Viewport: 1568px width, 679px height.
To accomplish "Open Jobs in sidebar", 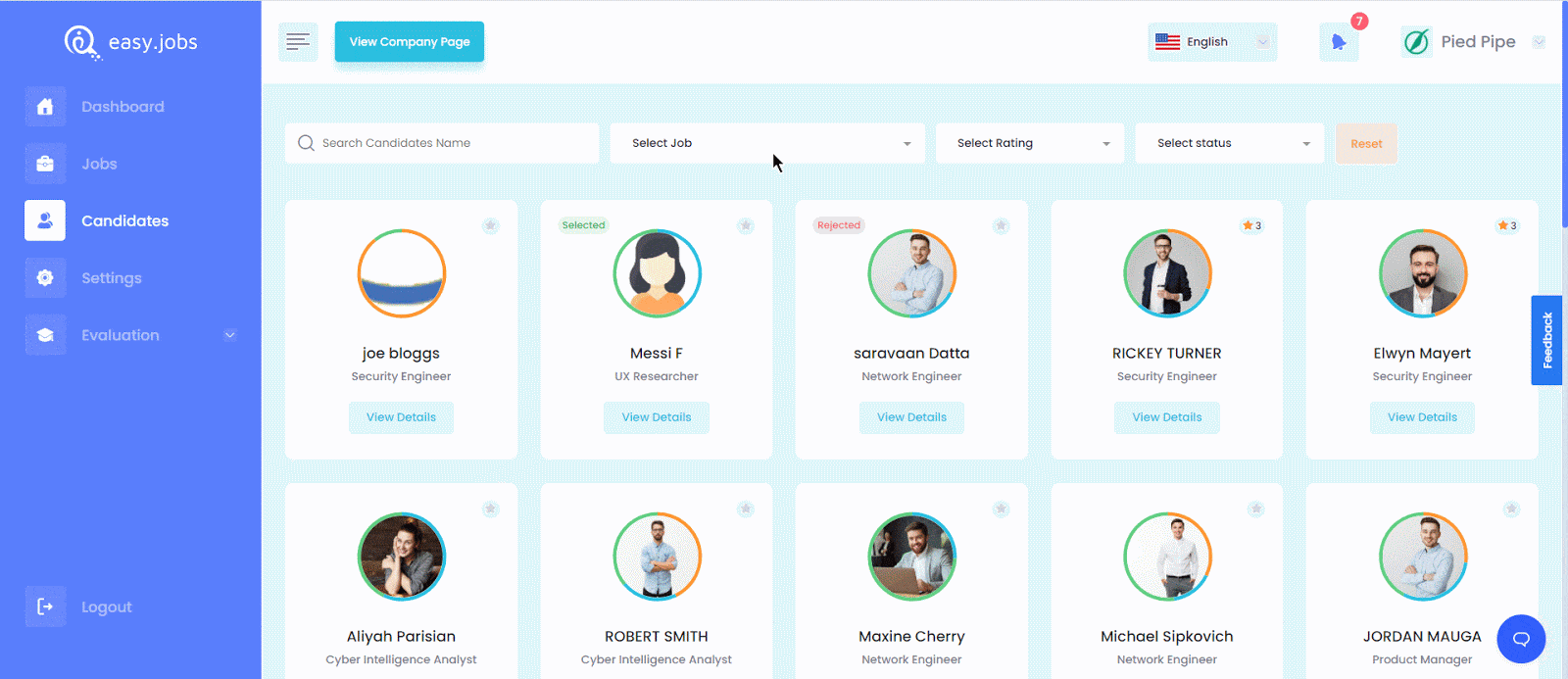I will coord(99,164).
